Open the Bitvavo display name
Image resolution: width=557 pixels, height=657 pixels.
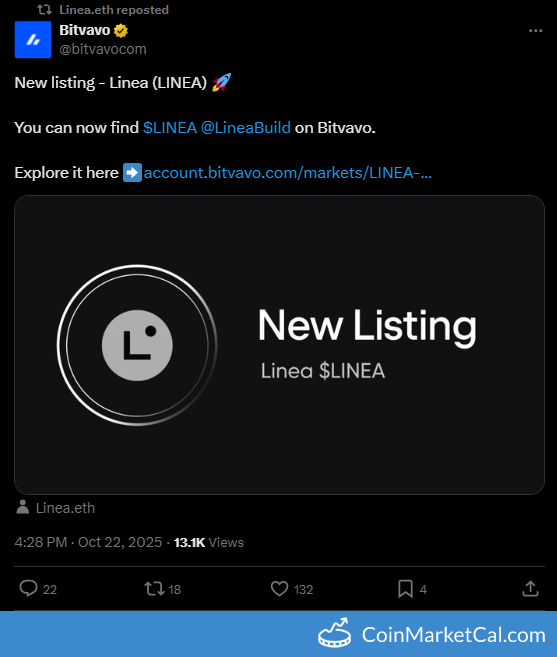tap(85, 30)
